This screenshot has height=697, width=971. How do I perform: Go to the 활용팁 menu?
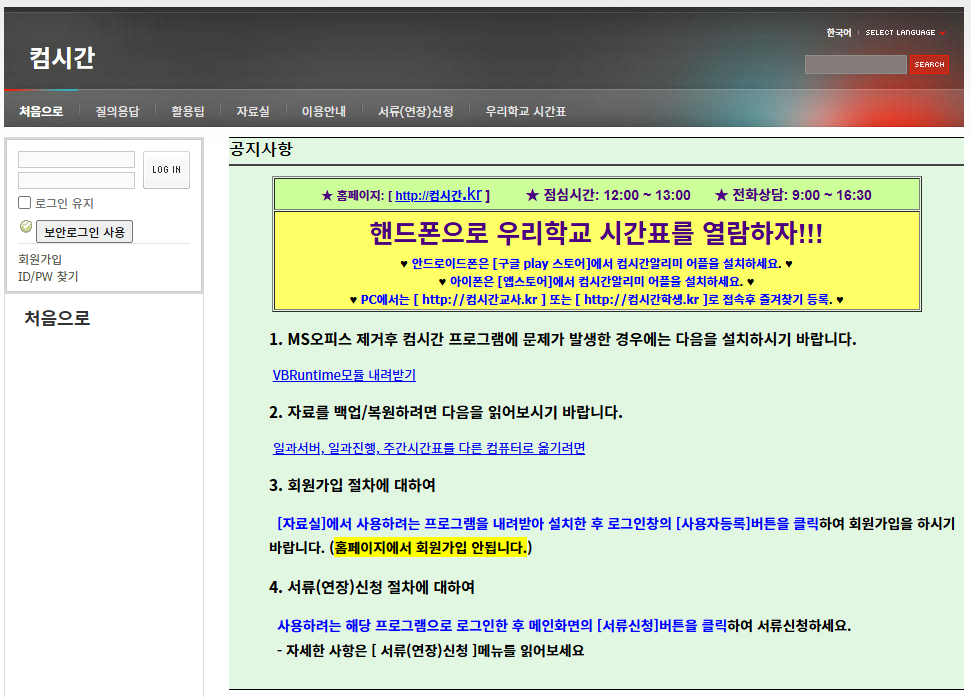(187, 111)
